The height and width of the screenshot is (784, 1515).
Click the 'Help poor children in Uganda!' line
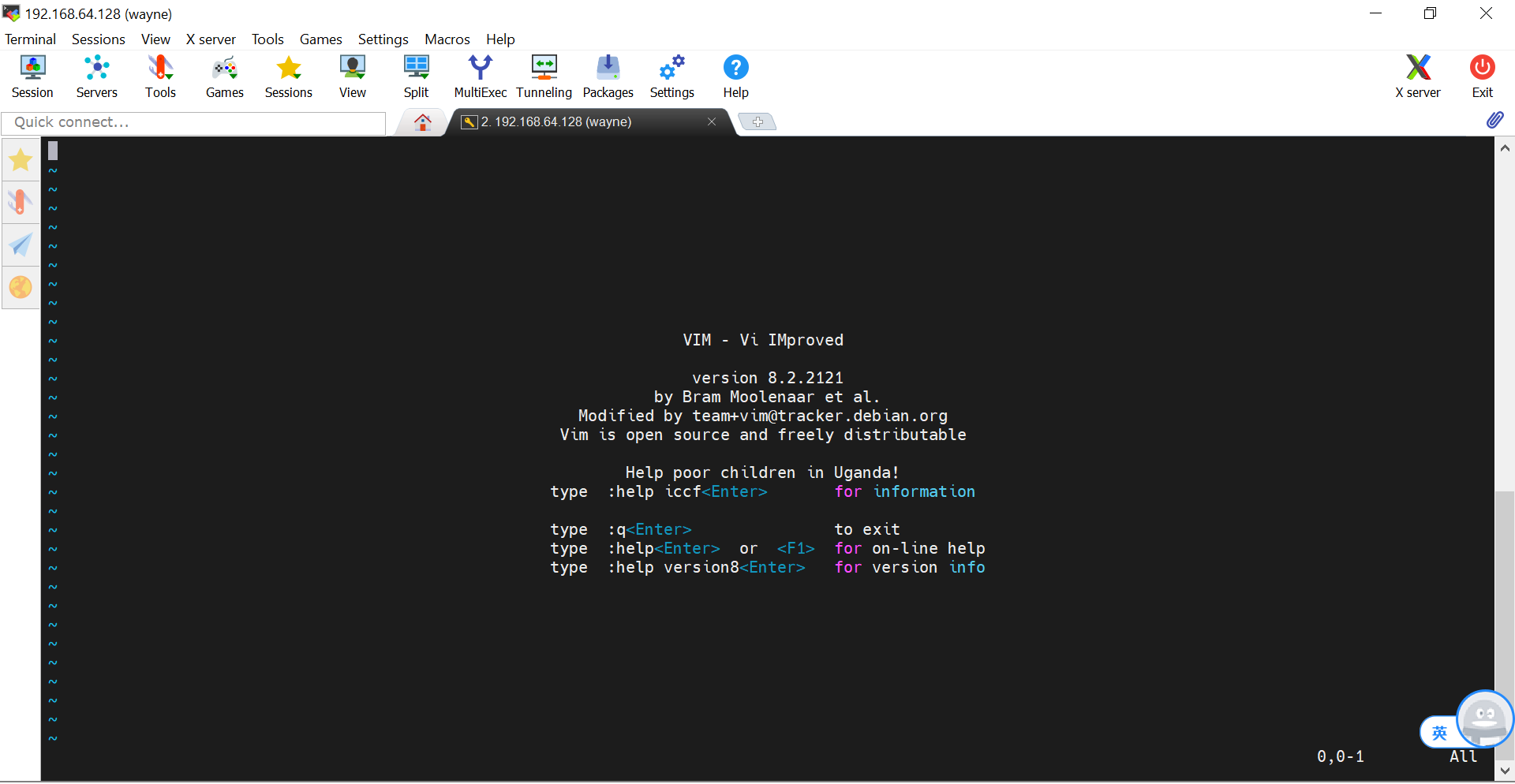tap(762, 472)
